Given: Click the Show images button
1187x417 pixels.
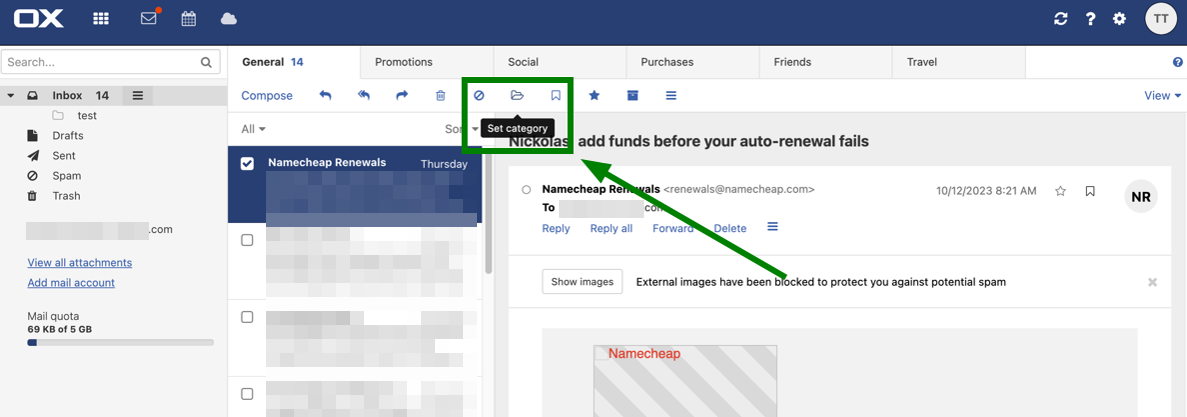Looking at the screenshot, I should click(x=582, y=282).
